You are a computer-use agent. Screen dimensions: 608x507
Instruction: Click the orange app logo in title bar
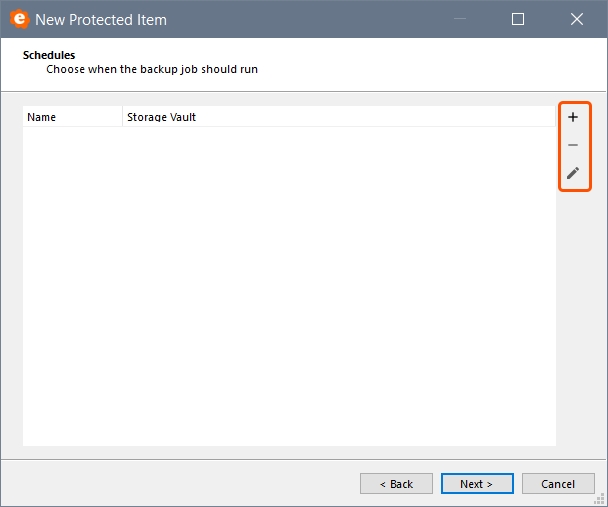(x=19, y=19)
